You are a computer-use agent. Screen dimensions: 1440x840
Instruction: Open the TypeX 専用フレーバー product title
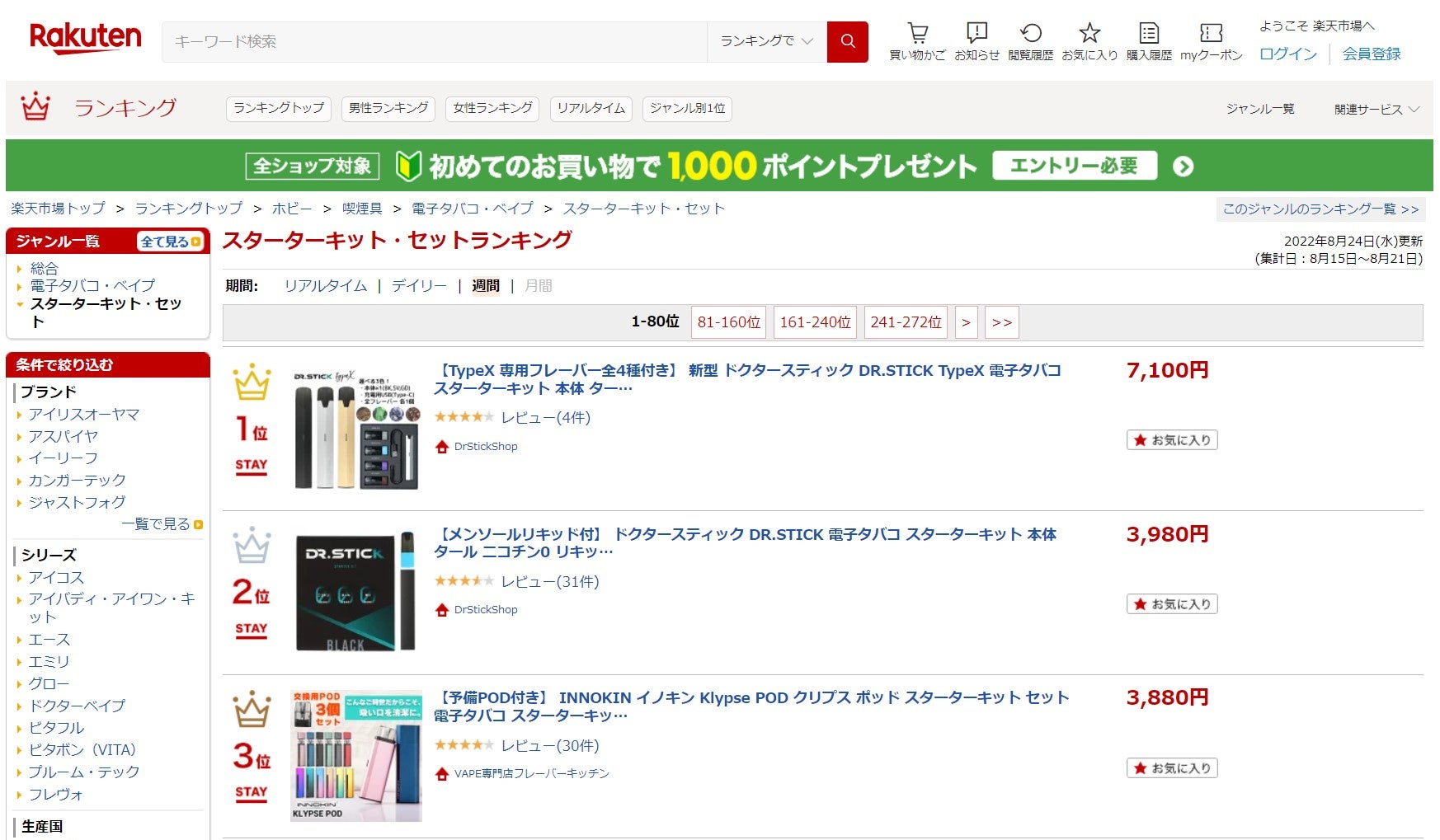pos(747,379)
